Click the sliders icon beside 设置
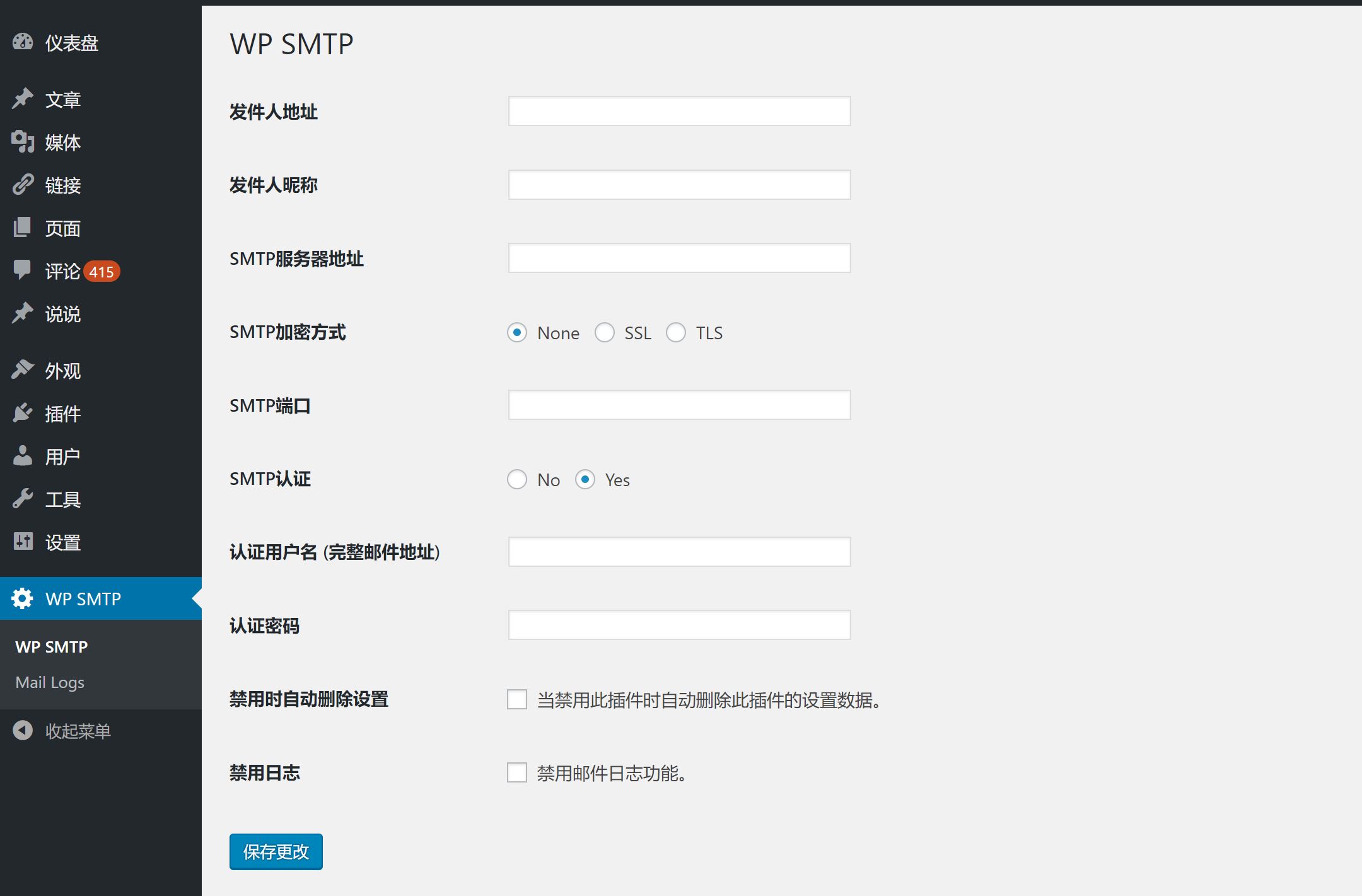This screenshot has width=1362, height=896. 23,542
